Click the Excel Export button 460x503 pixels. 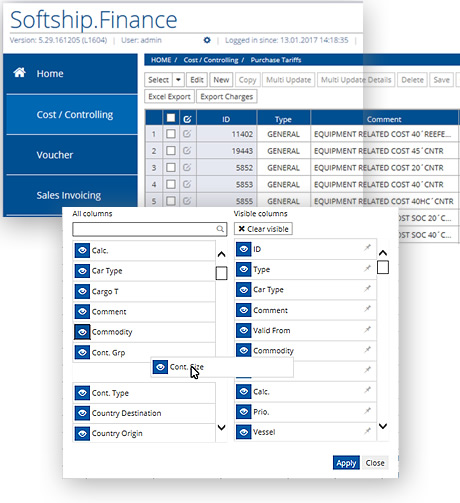click(169, 96)
